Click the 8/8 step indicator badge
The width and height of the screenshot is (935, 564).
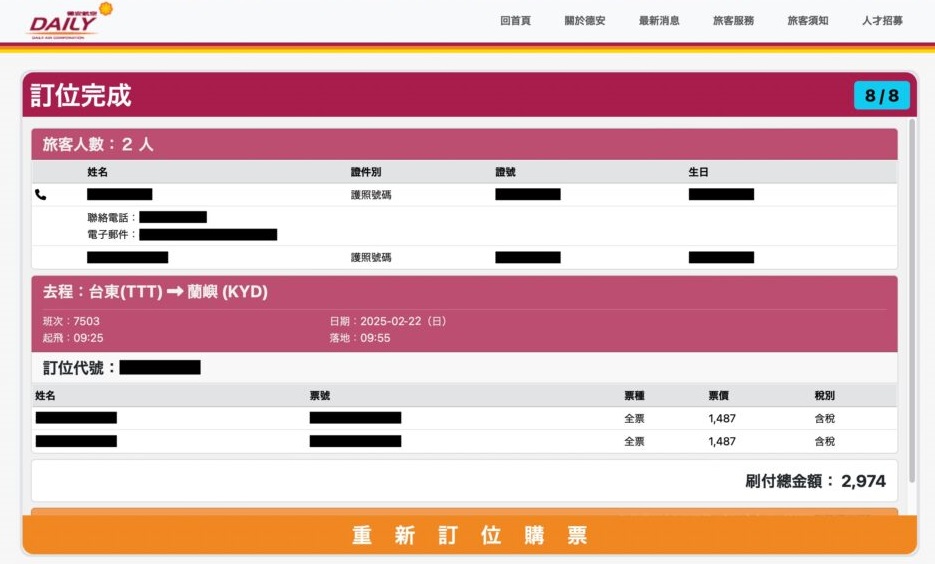pyautogui.click(x=882, y=95)
